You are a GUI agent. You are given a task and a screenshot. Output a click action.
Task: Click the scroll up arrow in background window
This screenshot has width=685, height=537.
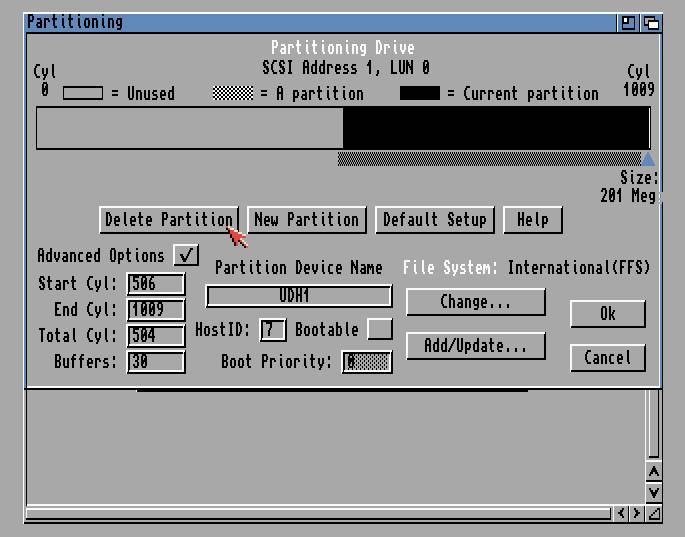coord(653,471)
